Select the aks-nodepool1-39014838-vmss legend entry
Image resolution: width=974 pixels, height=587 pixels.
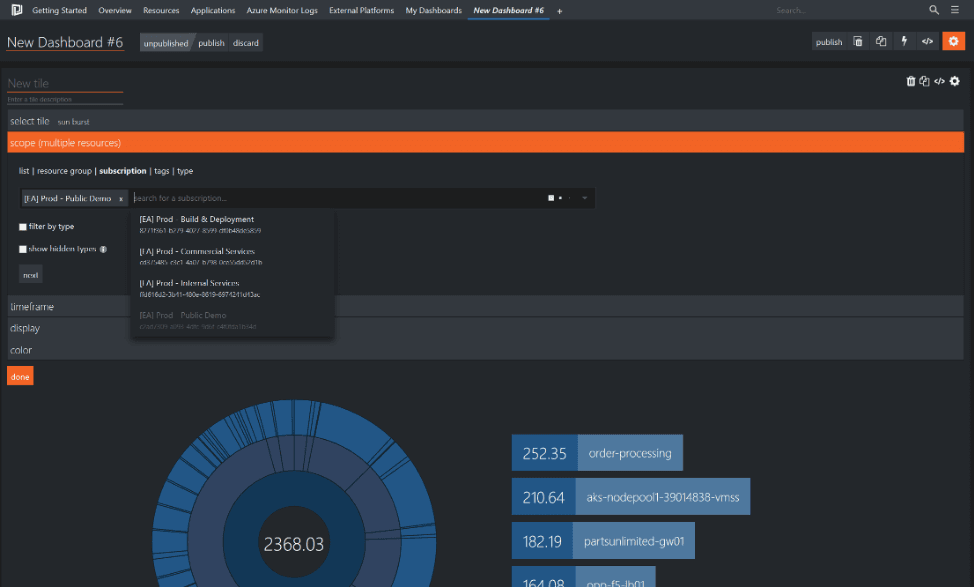coord(663,497)
